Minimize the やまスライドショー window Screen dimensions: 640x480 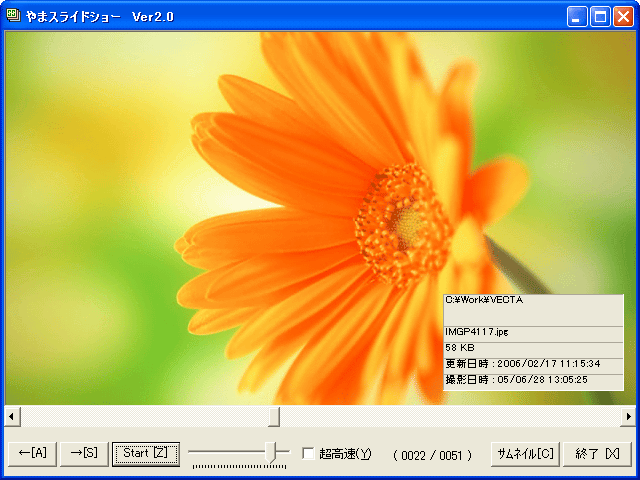577,16
